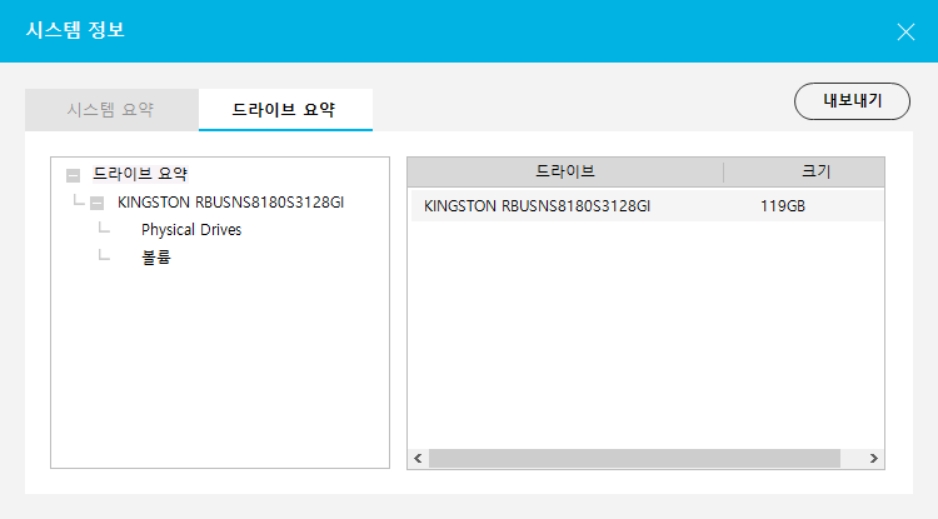
Task: Click the horizontal scrollbar thumb
Action: tap(635, 459)
